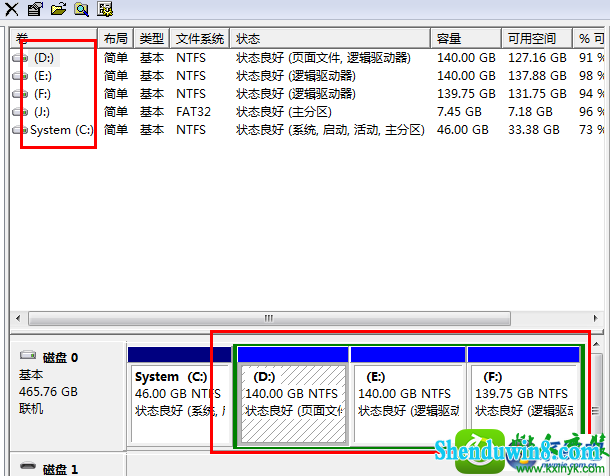Image resolution: width=610 pixels, height=476 pixels.
Task: Select the (F:) volume drive icon
Action: point(20,94)
